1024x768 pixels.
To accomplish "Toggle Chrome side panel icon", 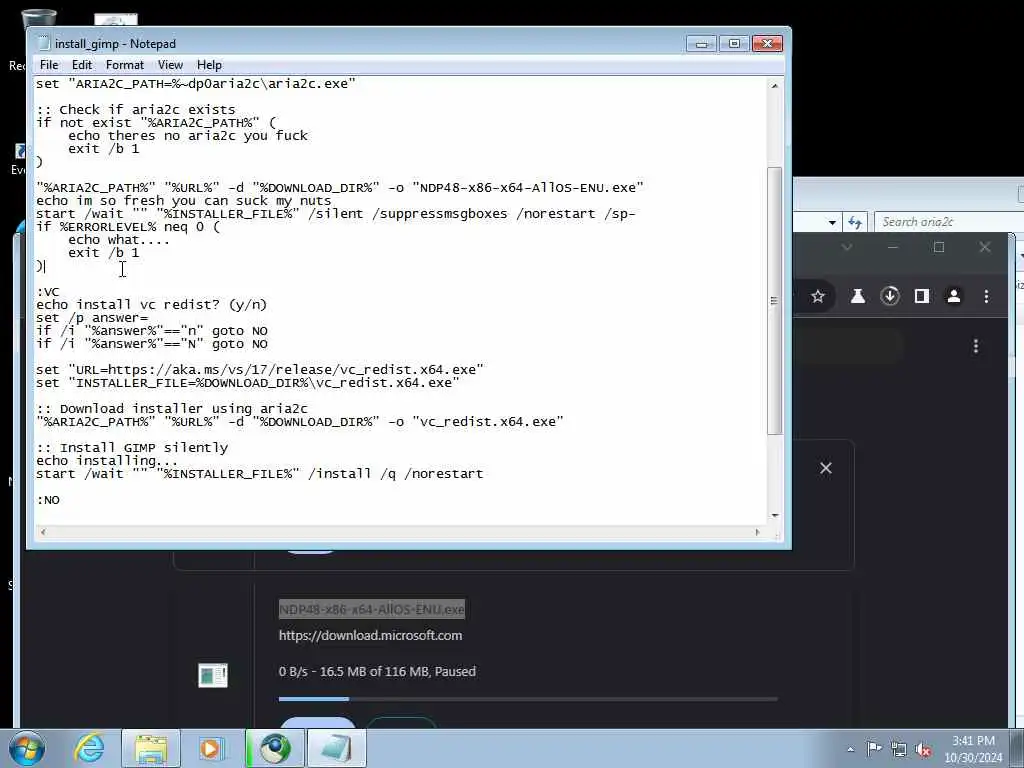I will coord(921,296).
